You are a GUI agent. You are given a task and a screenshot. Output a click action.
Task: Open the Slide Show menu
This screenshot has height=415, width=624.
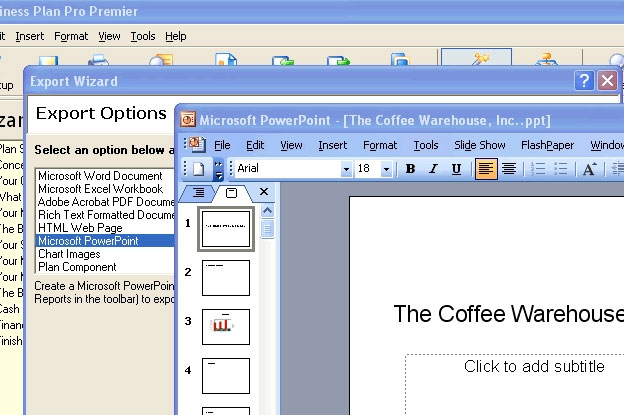(x=479, y=145)
